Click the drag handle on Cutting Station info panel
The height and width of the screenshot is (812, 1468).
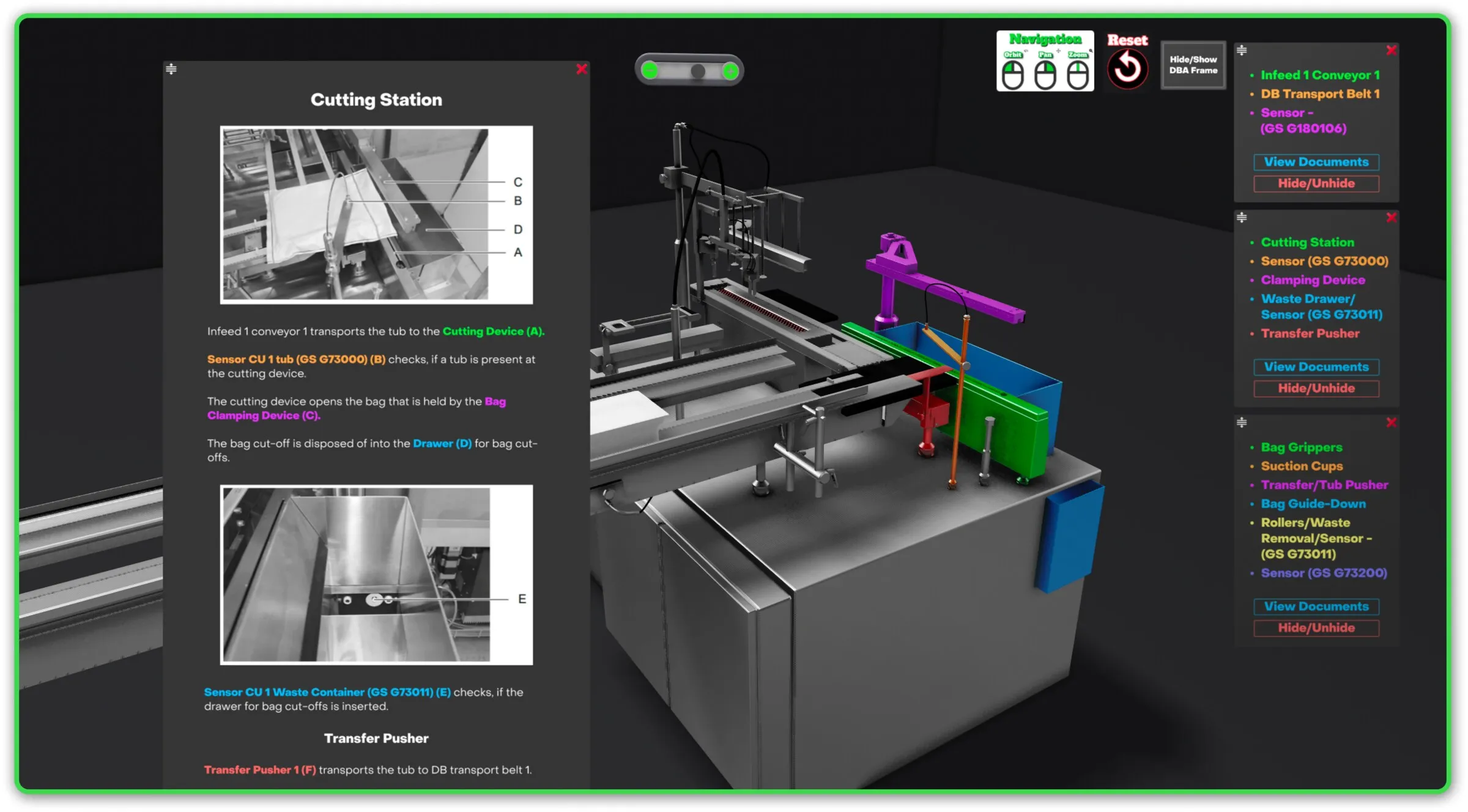coord(171,69)
